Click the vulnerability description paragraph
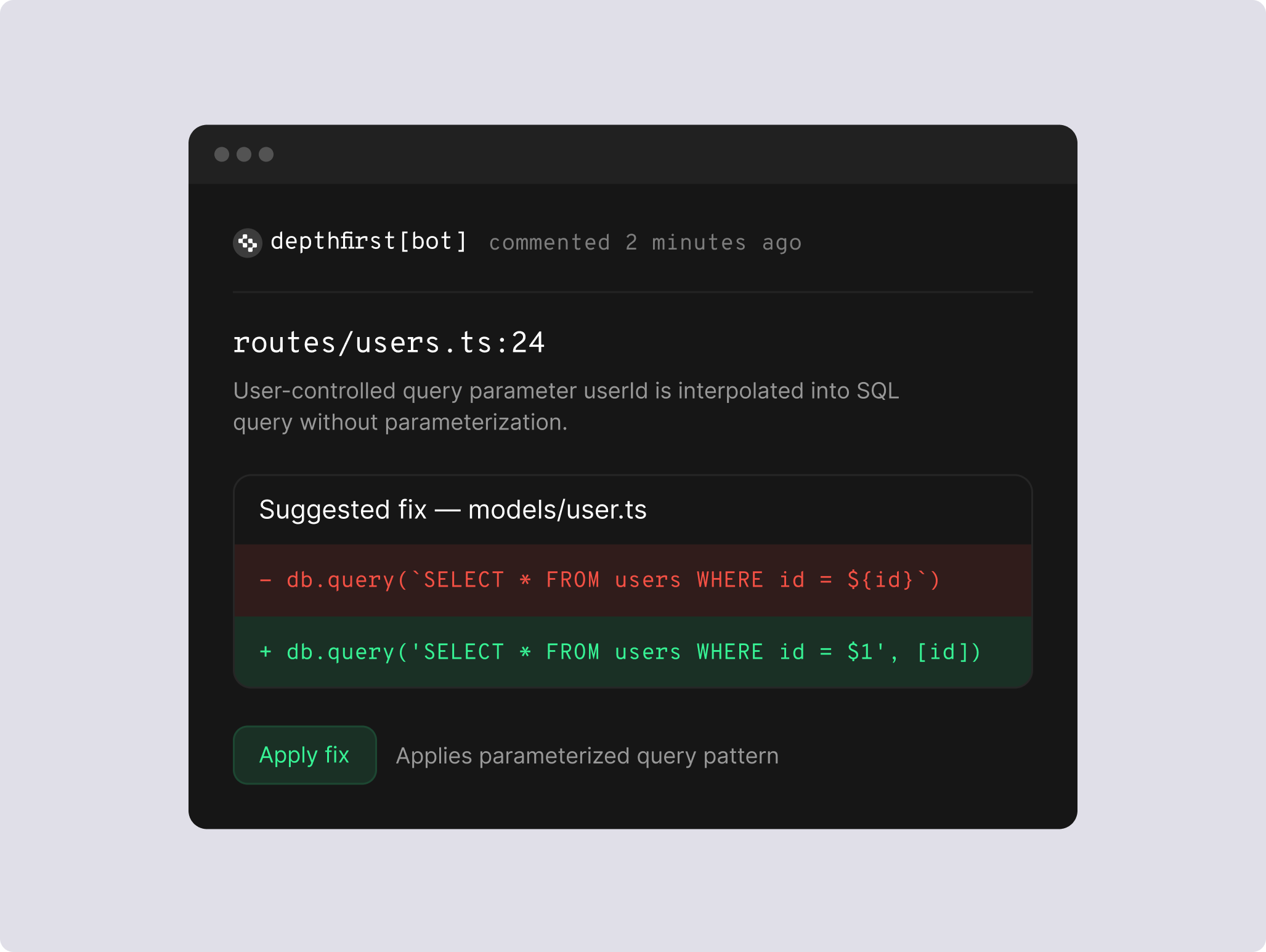Viewport: 1266px width, 952px height. click(566, 406)
